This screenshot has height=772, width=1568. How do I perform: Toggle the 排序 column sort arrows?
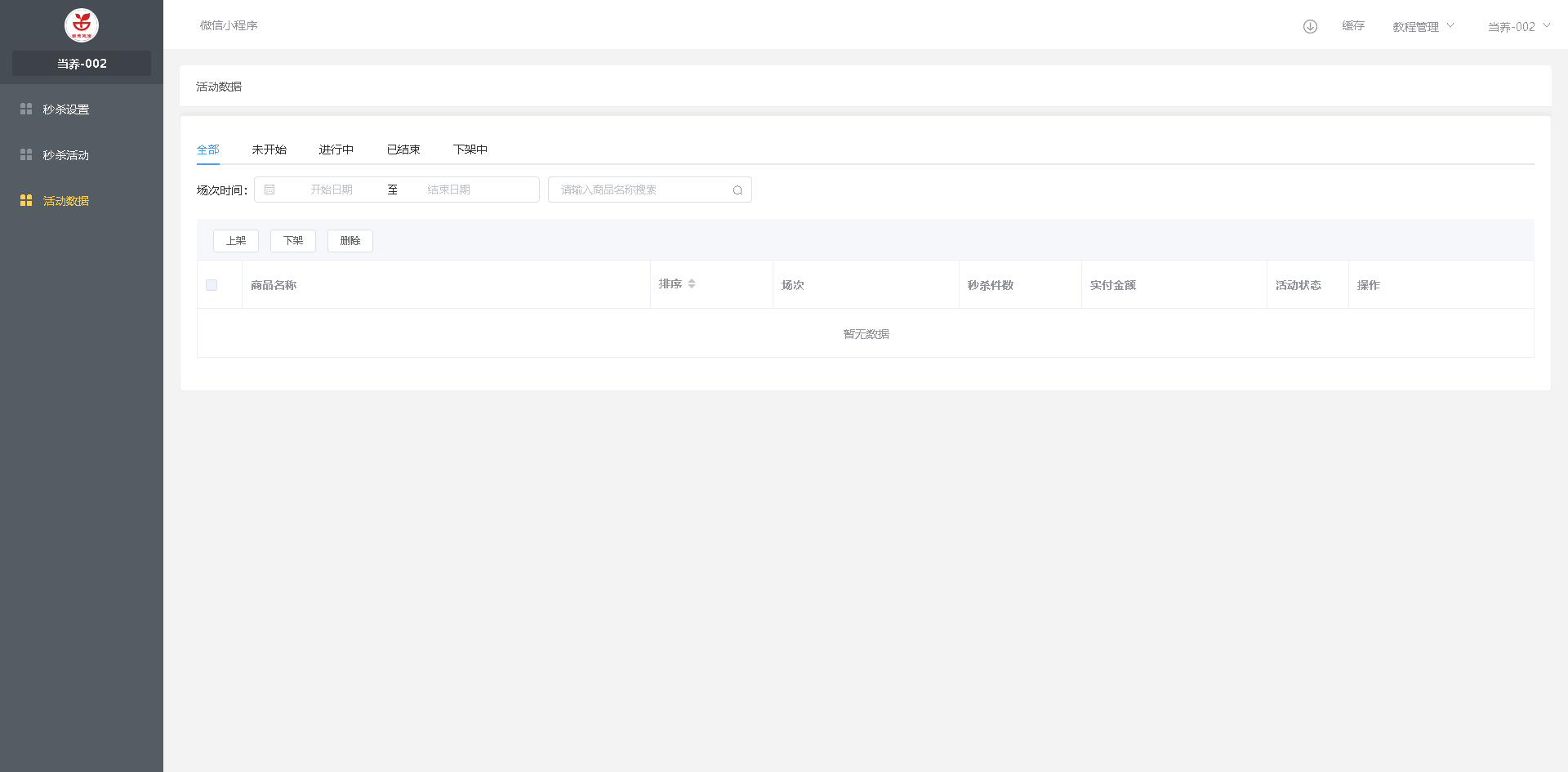tap(692, 283)
